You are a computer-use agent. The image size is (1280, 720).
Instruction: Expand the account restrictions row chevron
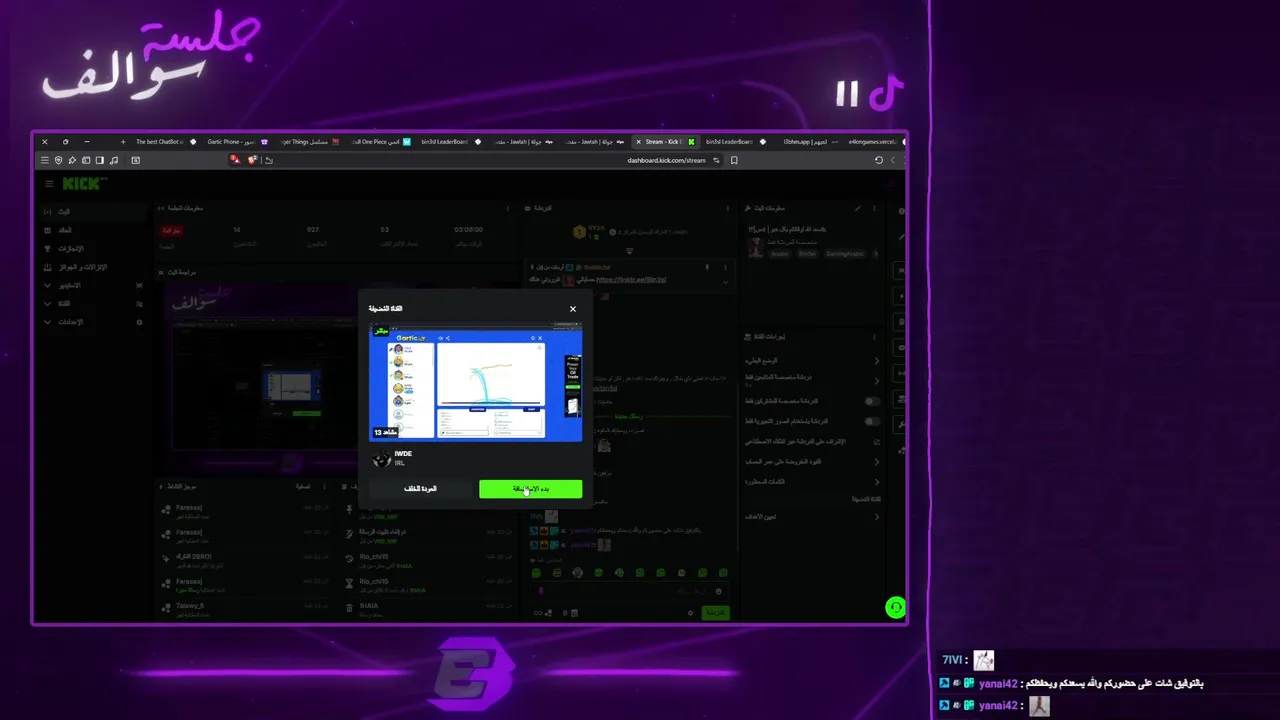(877, 462)
